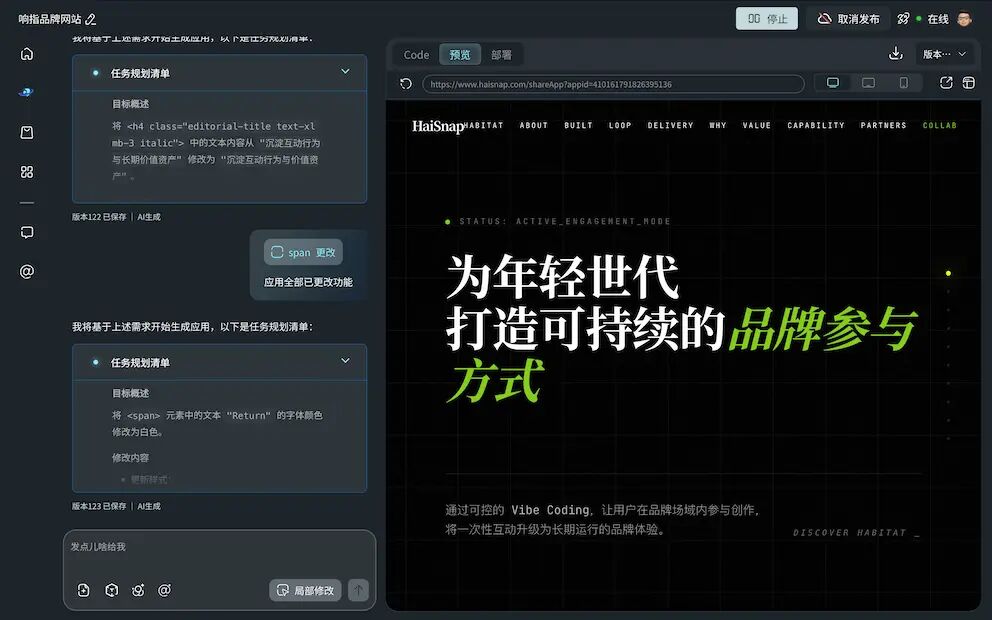Screen dimensions: 992x620
Task: Collapse the first 任务规划清单 card
Action: [345, 71]
